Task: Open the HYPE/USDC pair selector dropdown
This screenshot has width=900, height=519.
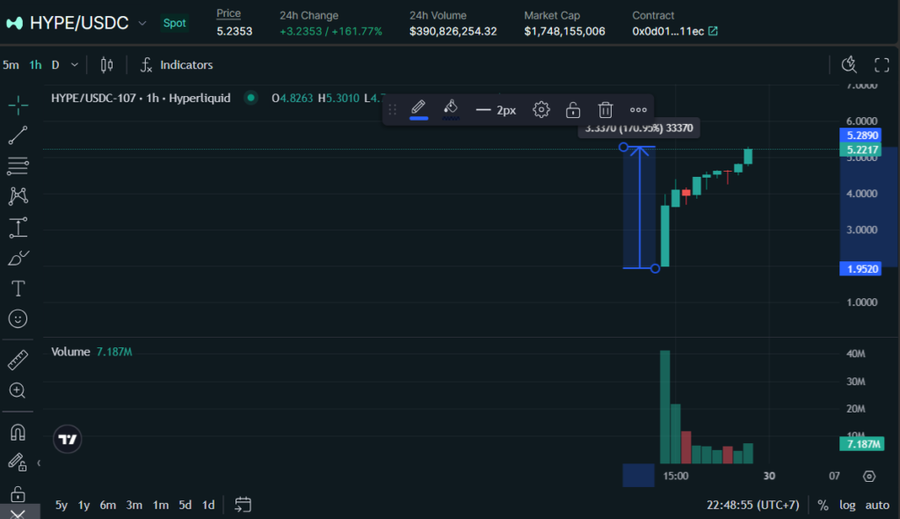Action: [142, 24]
